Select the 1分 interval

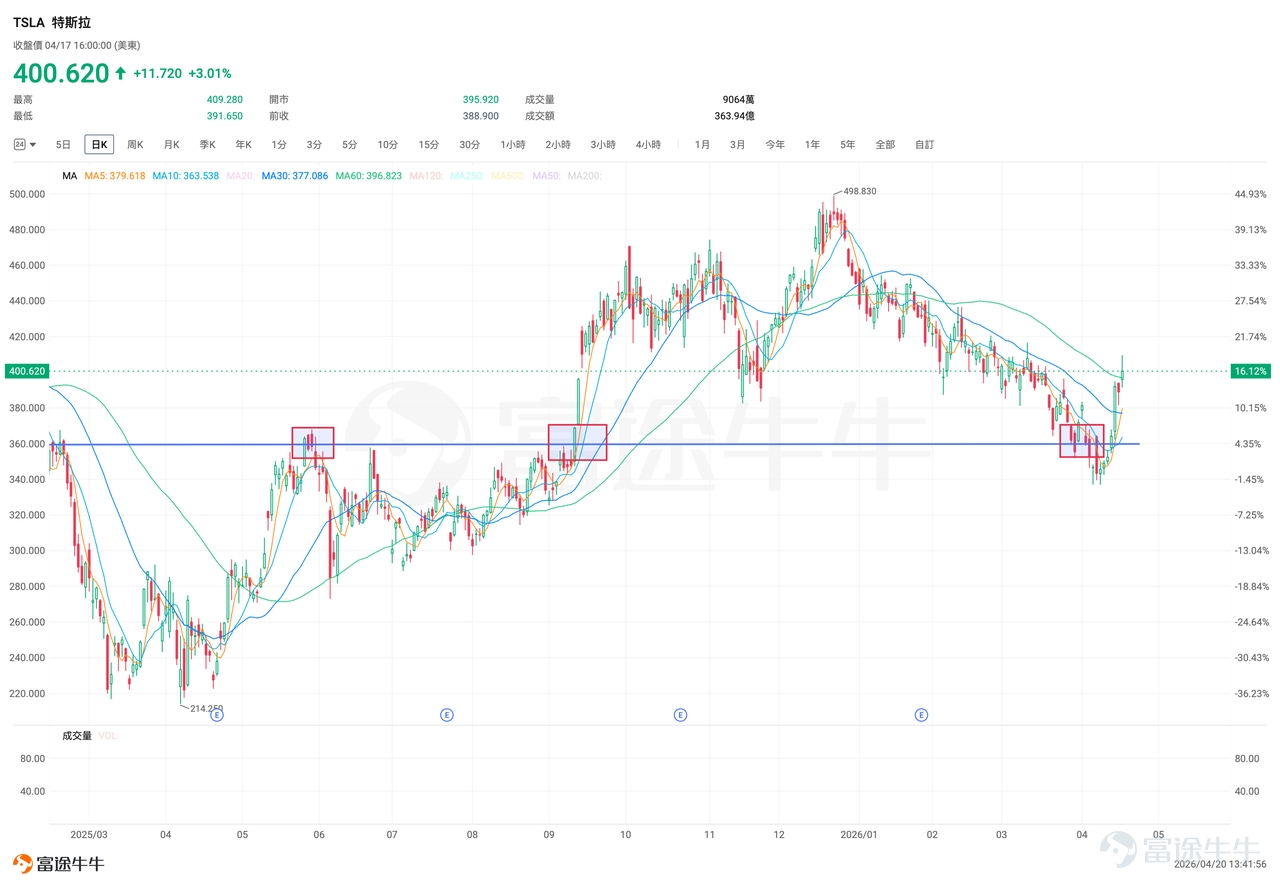279,145
